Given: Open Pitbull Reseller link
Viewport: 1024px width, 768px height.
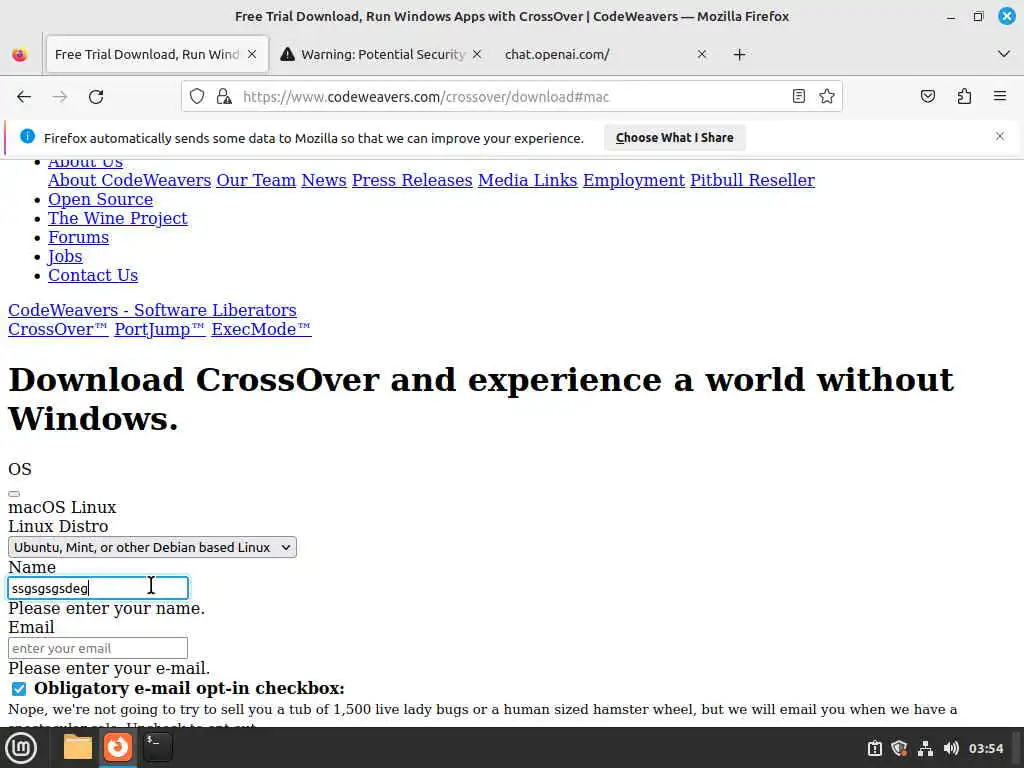Looking at the screenshot, I should [x=752, y=180].
